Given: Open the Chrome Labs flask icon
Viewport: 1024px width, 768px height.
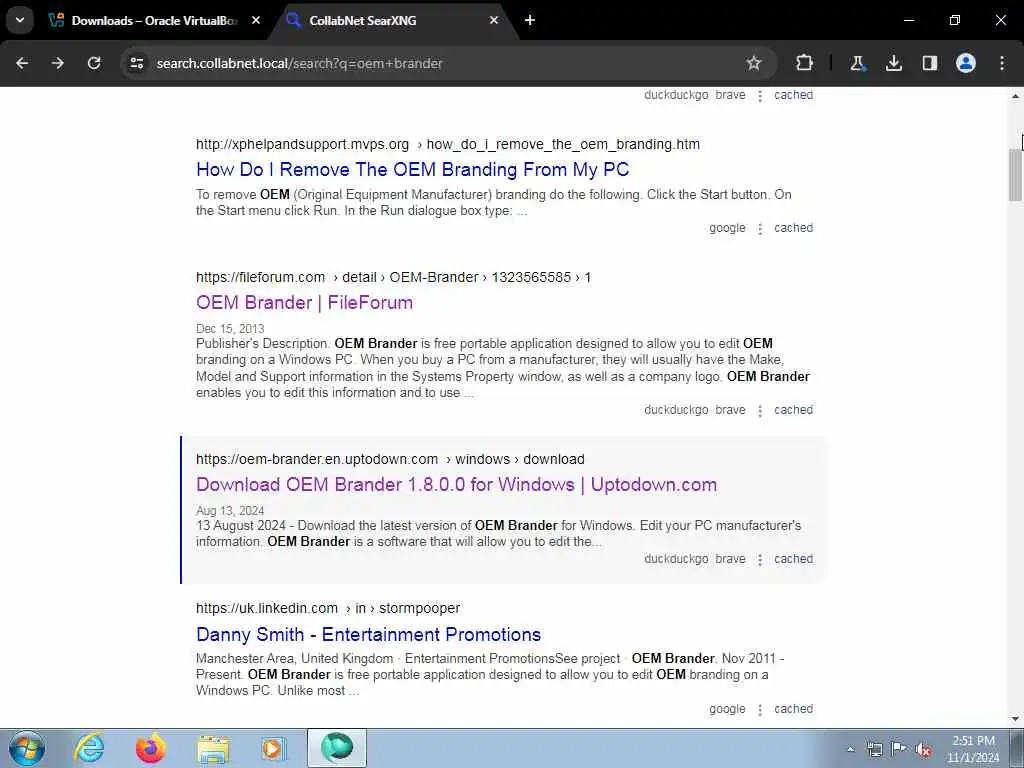Looking at the screenshot, I should point(857,63).
